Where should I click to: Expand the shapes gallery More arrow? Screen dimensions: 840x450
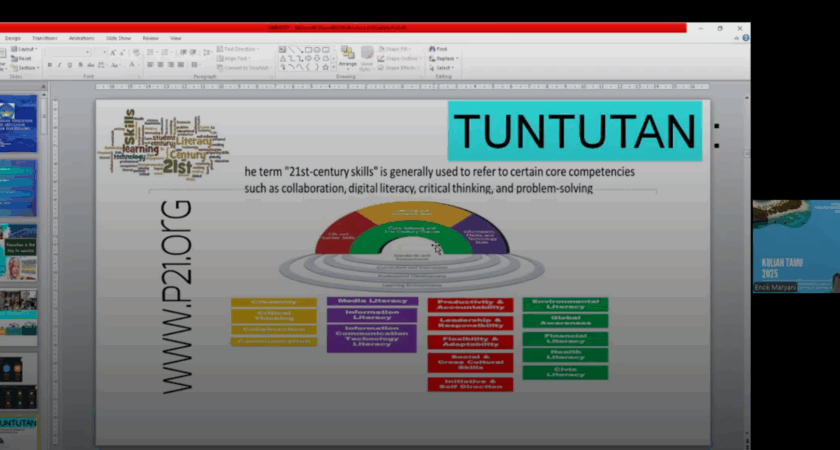[334, 67]
